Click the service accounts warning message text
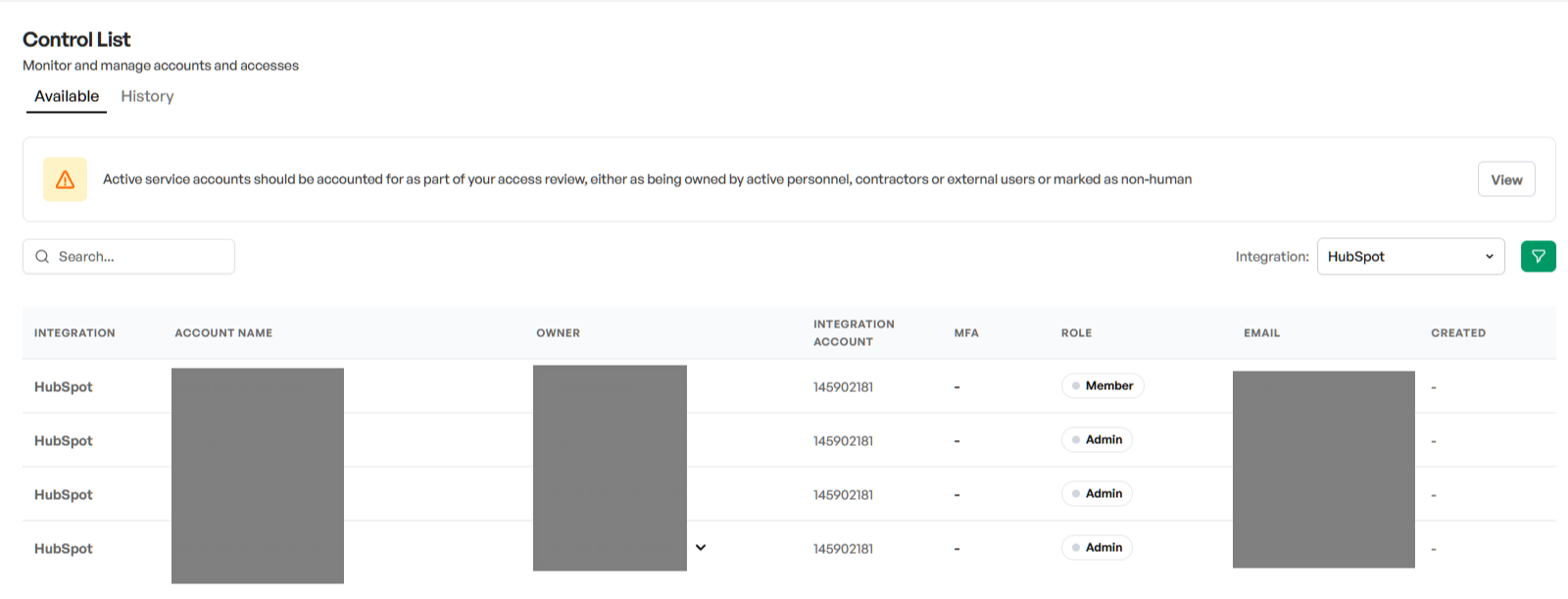The width and height of the screenshot is (1568, 599). (x=647, y=179)
